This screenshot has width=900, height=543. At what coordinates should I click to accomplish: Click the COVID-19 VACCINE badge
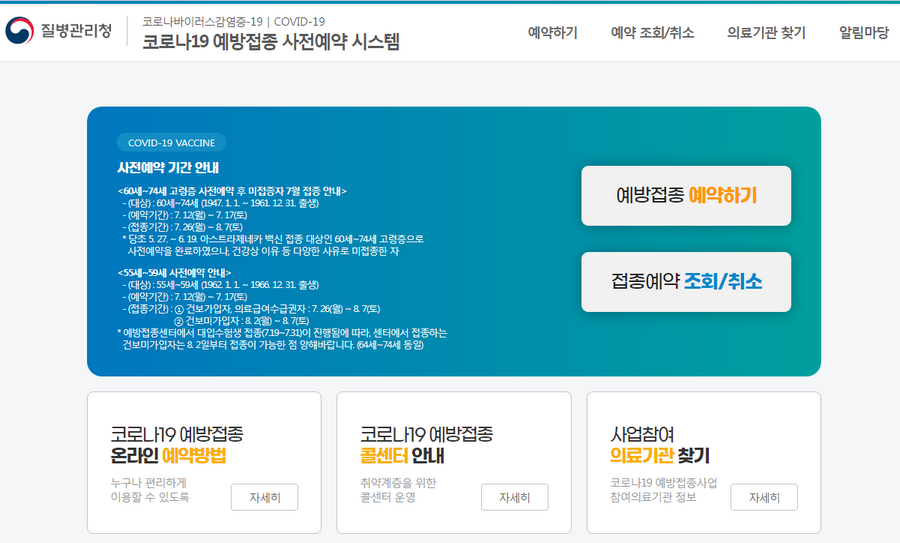pyautogui.click(x=172, y=142)
